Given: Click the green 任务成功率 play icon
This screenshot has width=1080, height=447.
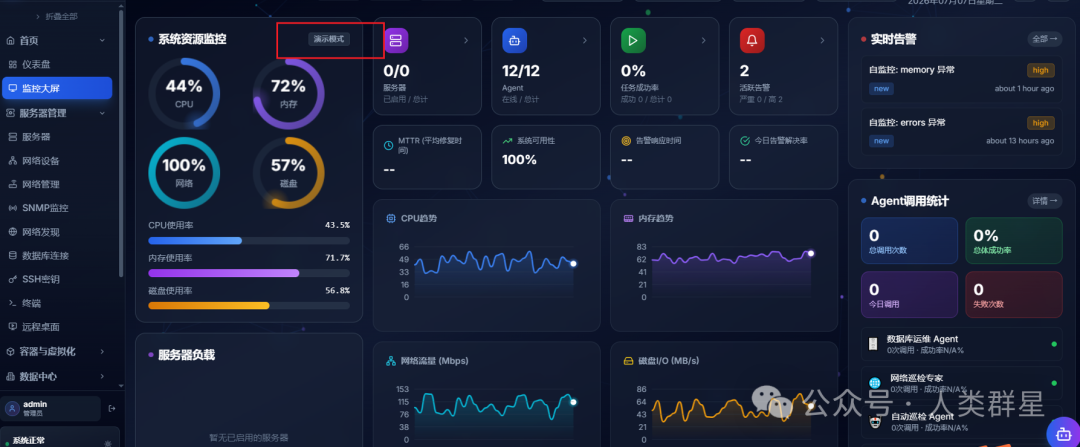Looking at the screenshot, I should pos(633,41).
